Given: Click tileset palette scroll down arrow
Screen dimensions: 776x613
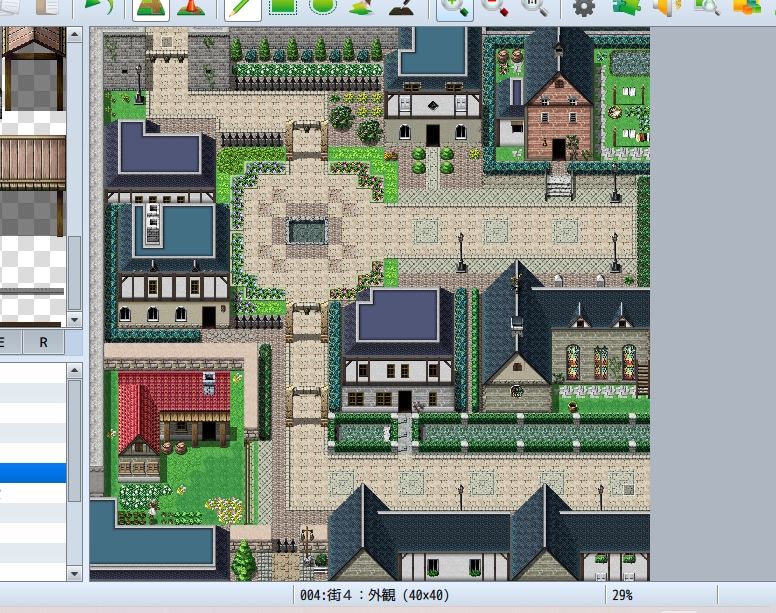Looking at the screenshot, I should (75, 320).
